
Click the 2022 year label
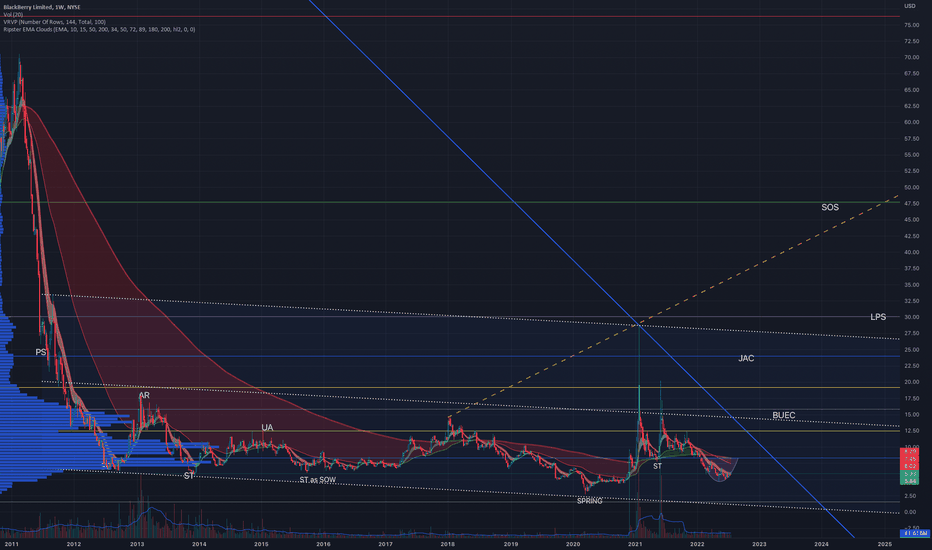point(697,544)
